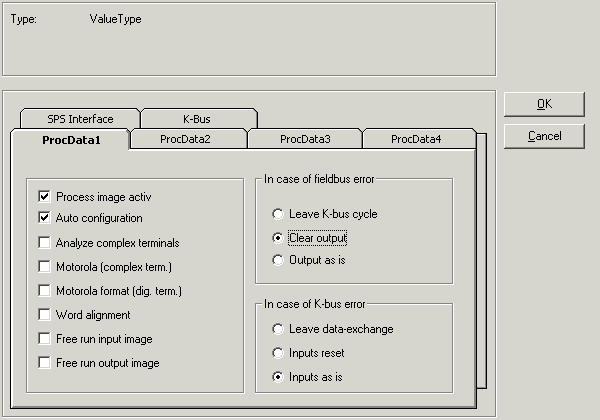The width and height of the screenshot is (600, 420).
Task: Open the K-Bus tab
Action: pyautogui.click(x=197, y=119)
